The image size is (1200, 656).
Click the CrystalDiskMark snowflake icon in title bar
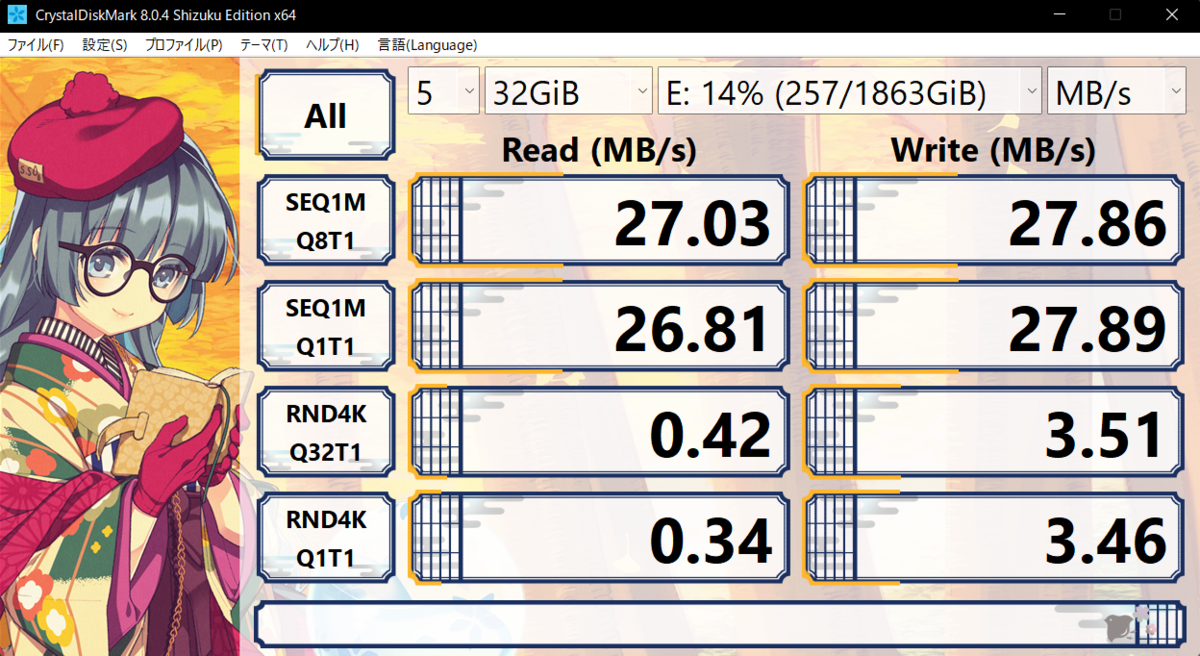click(16, 15)
